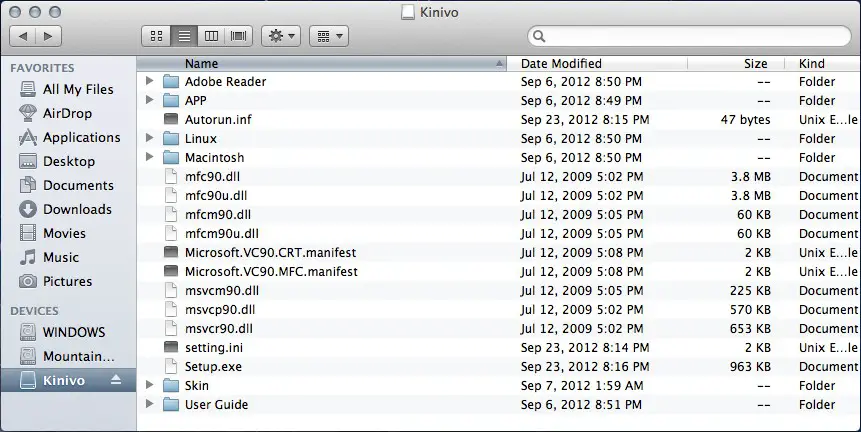861x432 pixels.
Task: Expand the Skin folder
Action: [x=149, y=385]
